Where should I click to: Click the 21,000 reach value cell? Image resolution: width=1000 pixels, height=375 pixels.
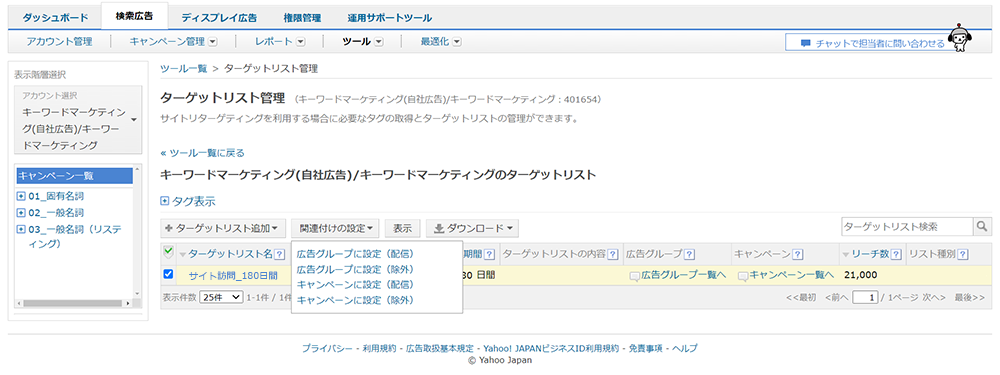click(x=860, y=275)
